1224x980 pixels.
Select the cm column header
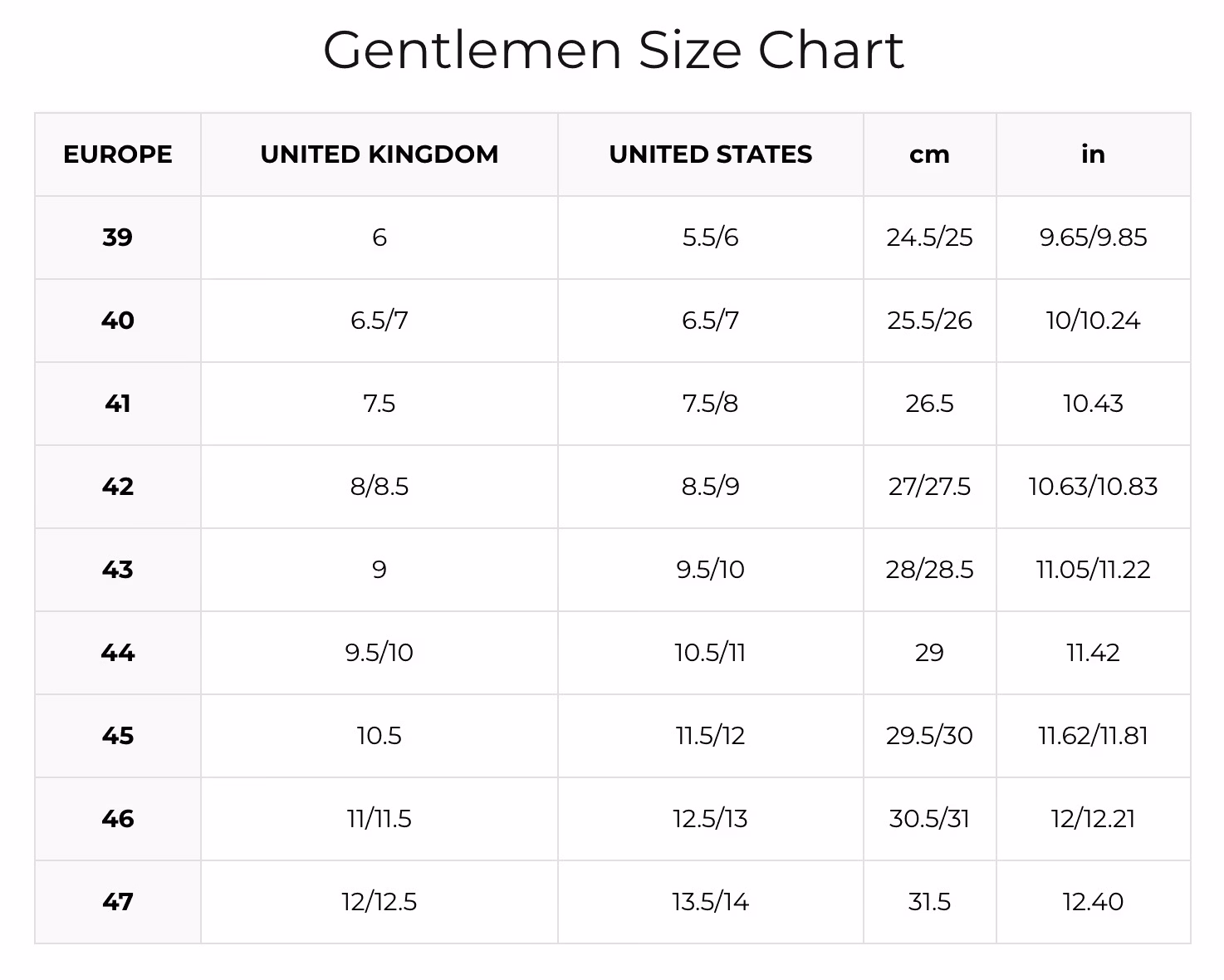[x=929, y=154]
